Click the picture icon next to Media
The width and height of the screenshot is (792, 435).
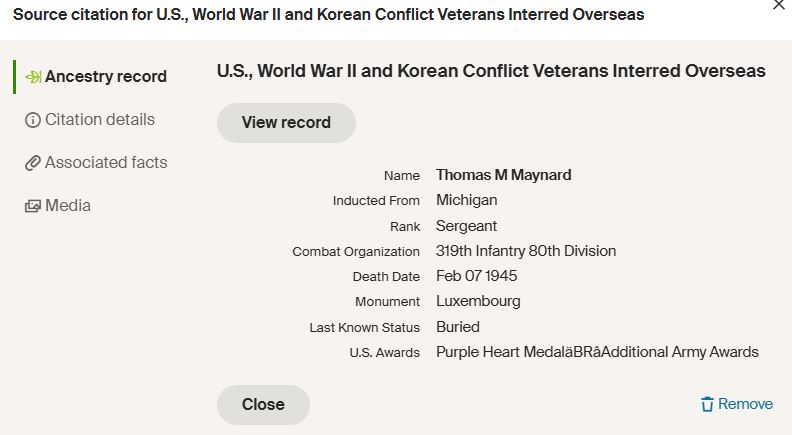tap(33, 206)
